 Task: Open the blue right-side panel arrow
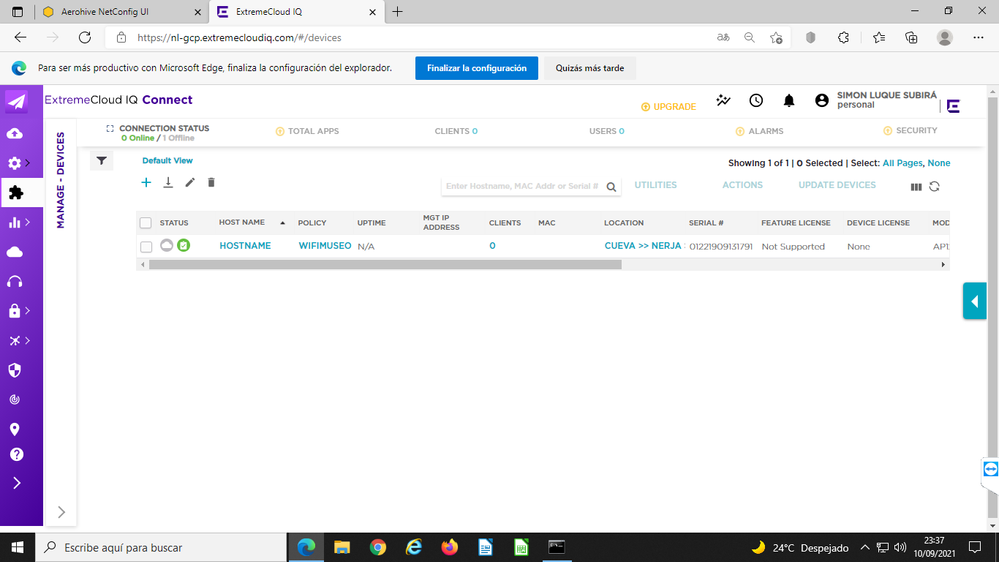click(974, 301)
